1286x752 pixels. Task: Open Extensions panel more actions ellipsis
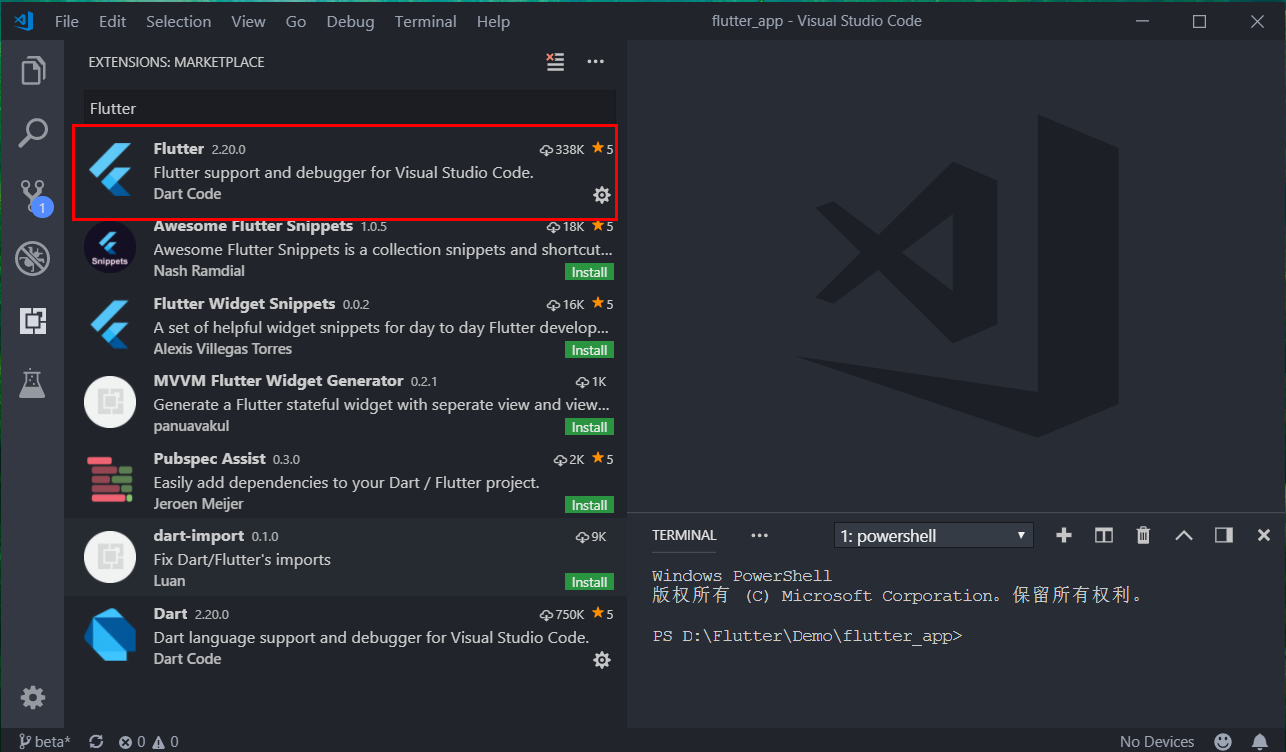(596, 62)
